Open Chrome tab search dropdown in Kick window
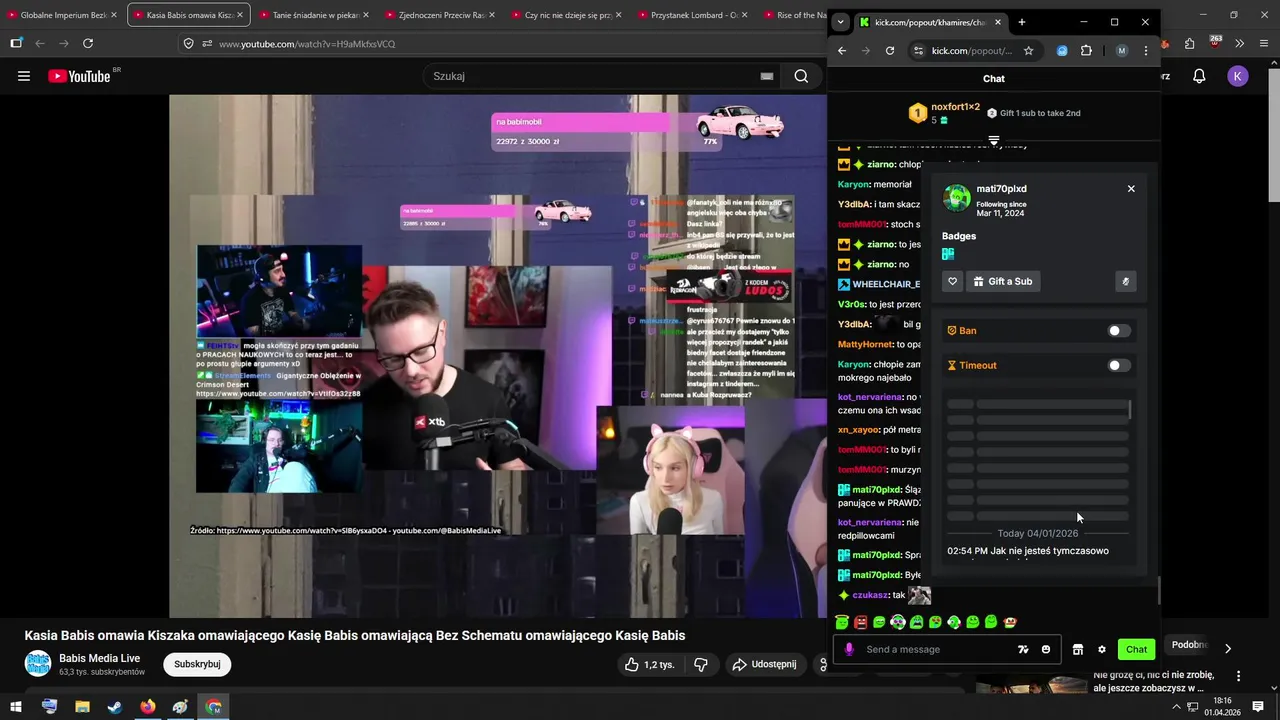 coord(840,22)
